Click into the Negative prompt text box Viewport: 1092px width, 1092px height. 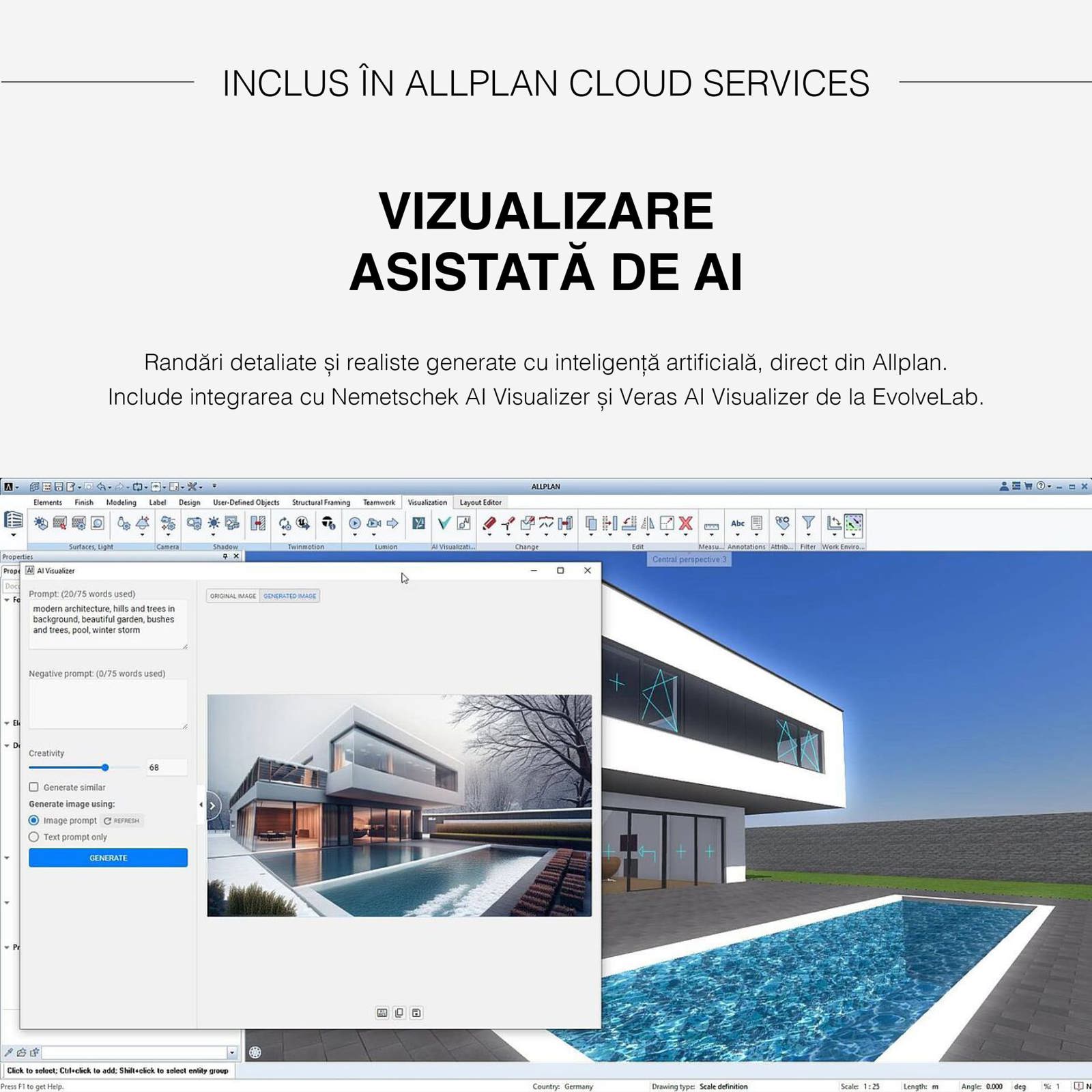108,705
